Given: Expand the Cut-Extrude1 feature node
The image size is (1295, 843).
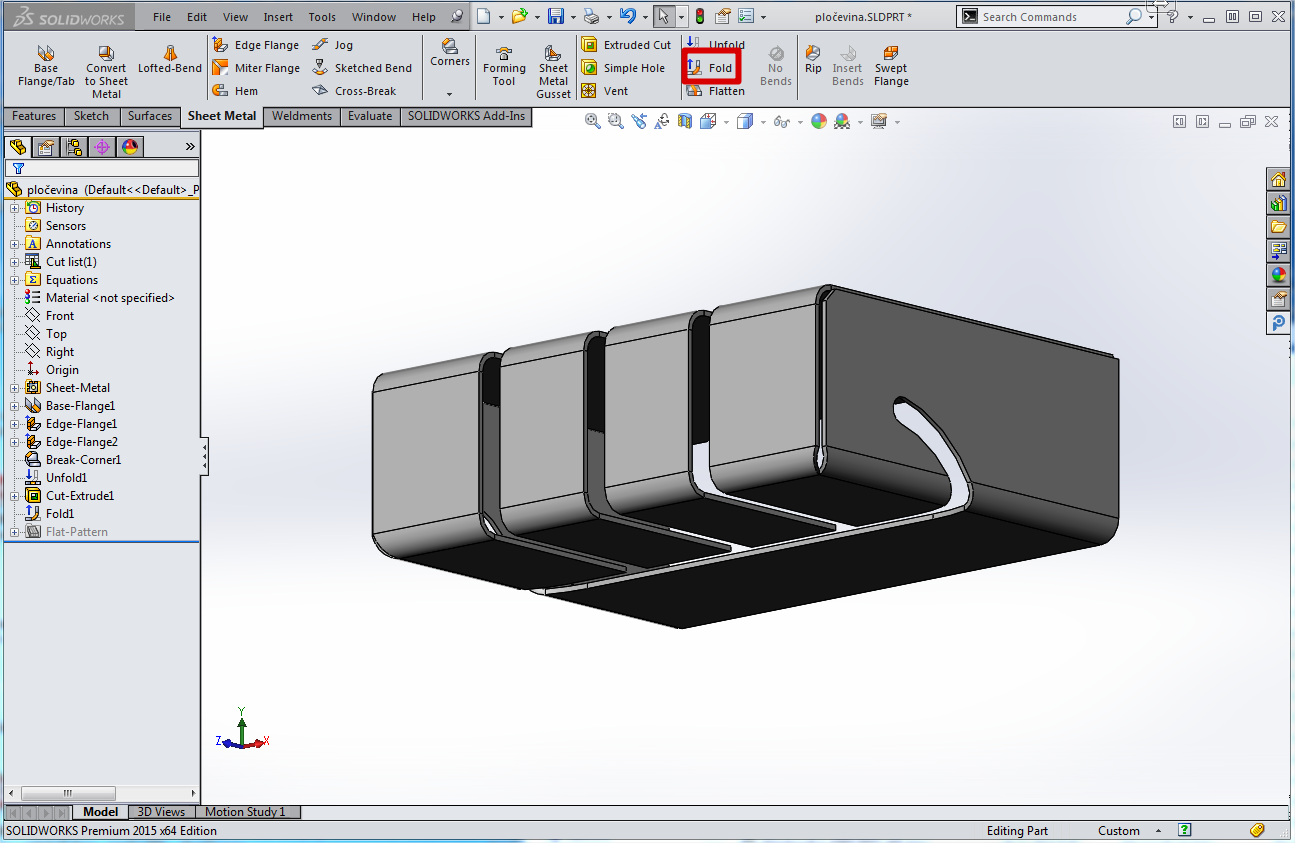Looking at the screenshot, I should pos(14,496).
